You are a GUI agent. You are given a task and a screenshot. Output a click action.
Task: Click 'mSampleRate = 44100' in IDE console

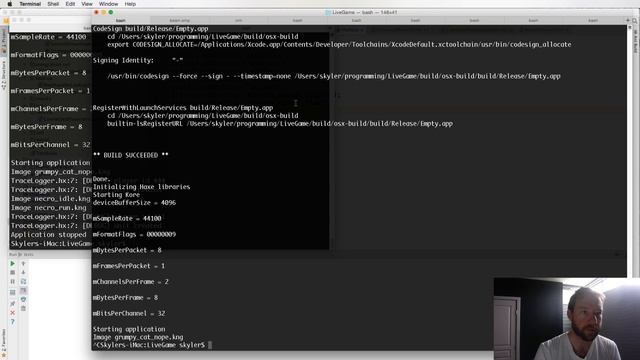point(49,37)
